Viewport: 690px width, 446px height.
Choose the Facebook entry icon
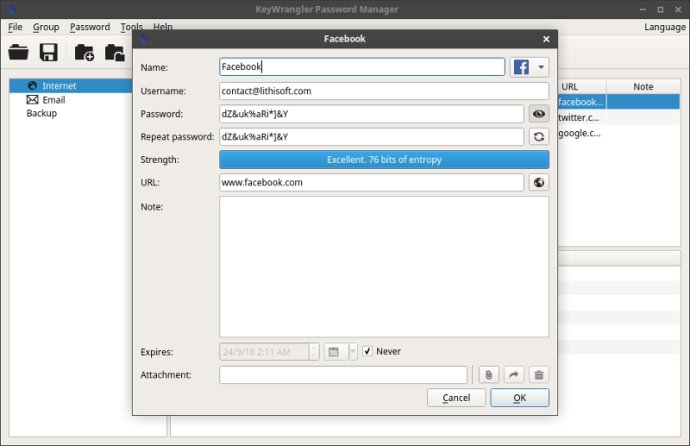(521, 67)
